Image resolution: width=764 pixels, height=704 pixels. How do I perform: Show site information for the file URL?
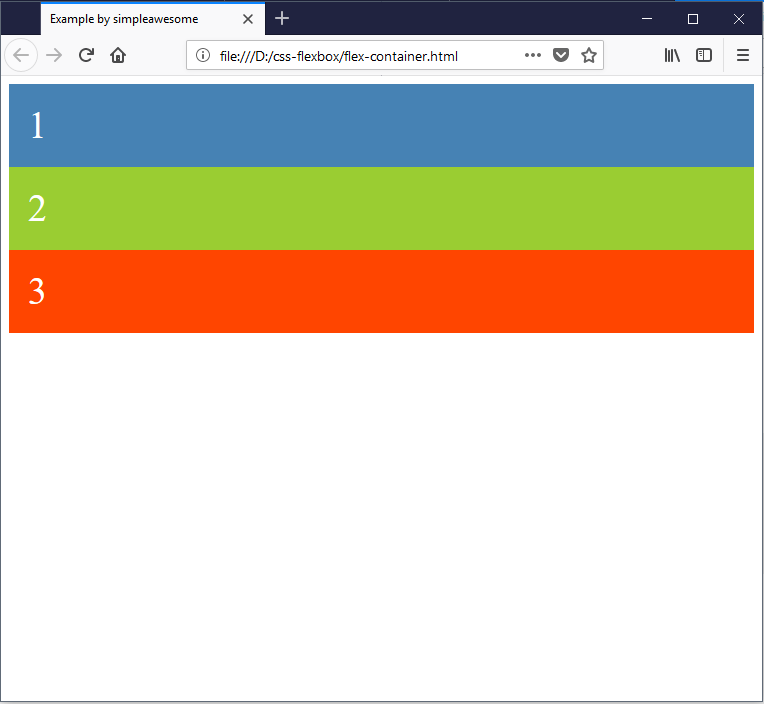(203, 55)
